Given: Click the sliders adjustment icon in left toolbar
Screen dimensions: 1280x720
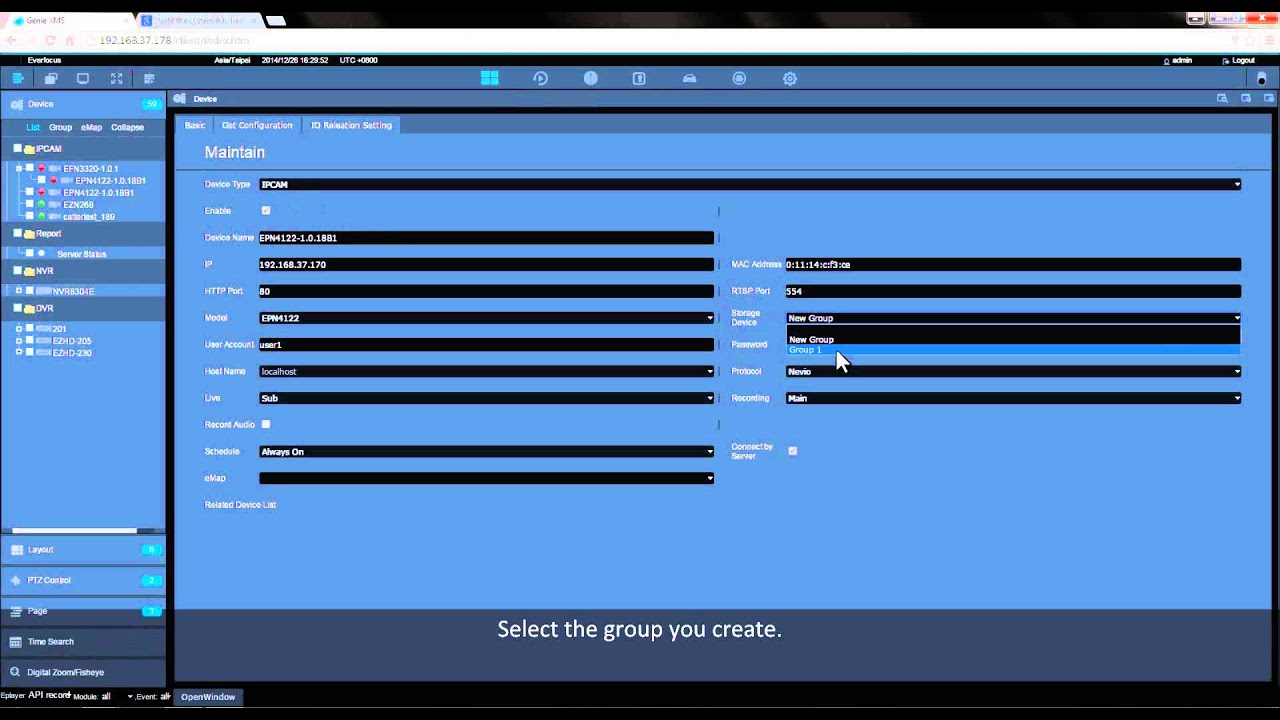Looking at the screenshot, I should click(149, 78).
